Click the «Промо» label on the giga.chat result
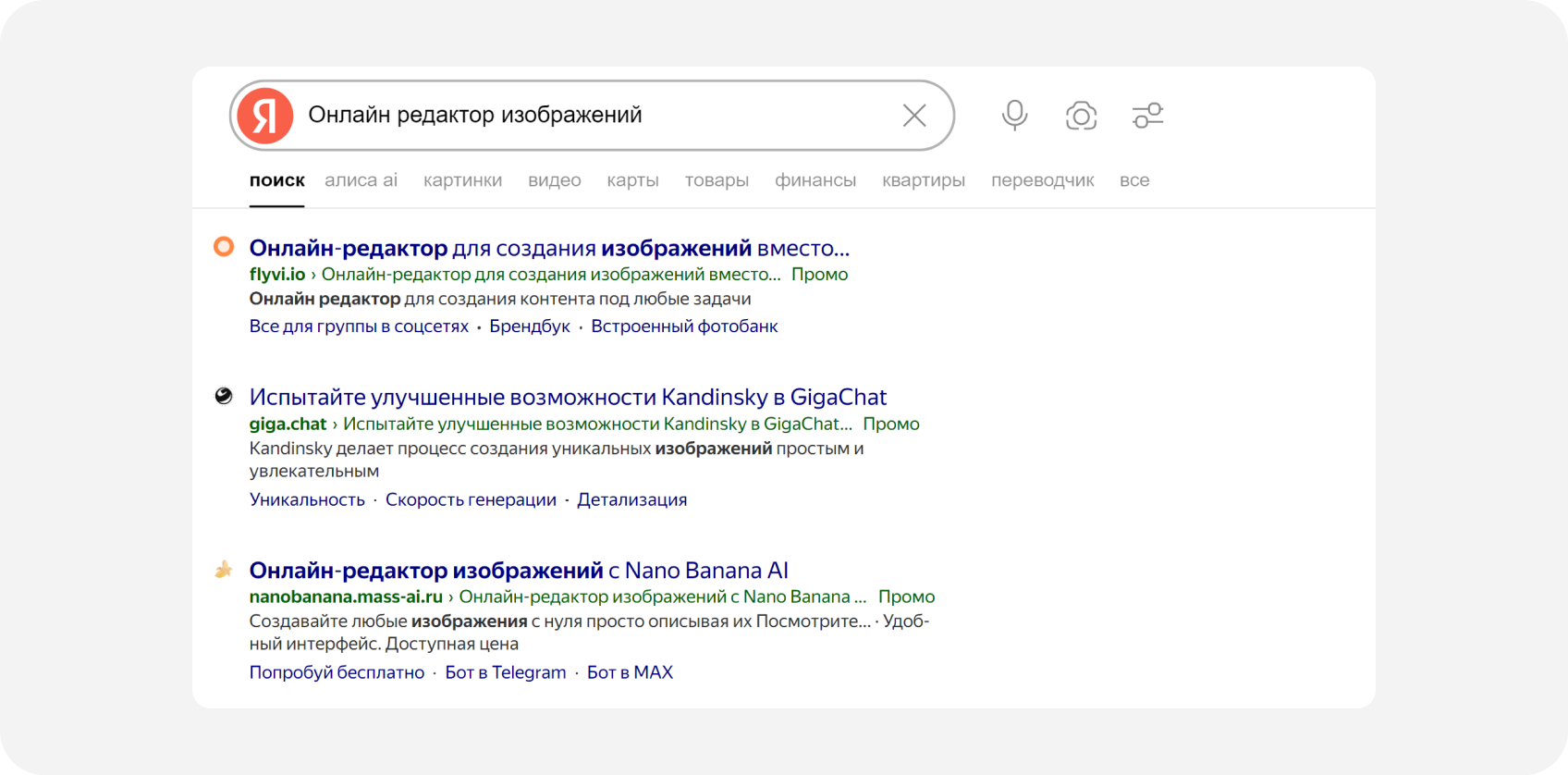 (891, 424)
